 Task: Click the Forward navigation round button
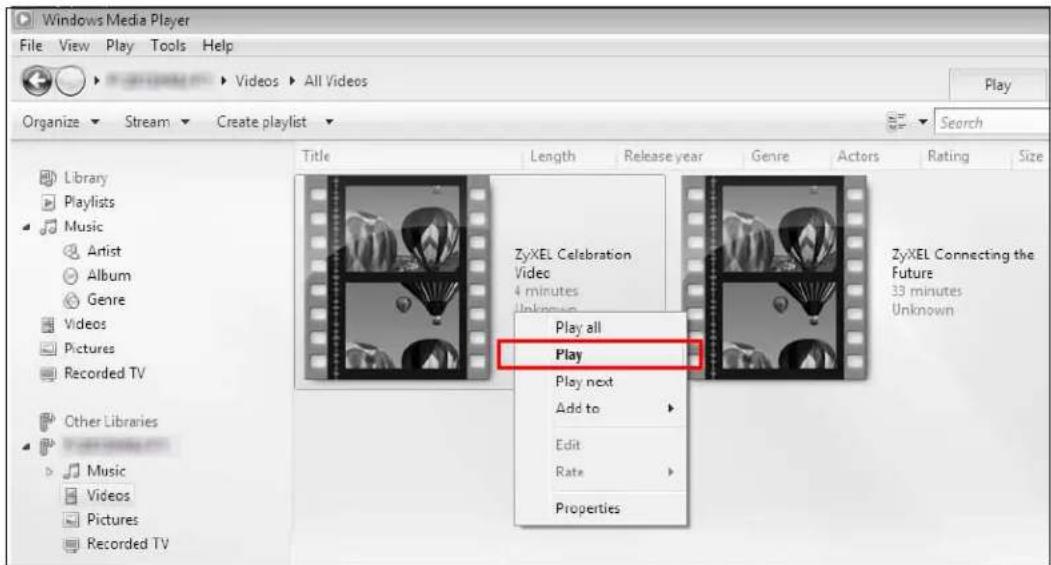tap(70, 82)
